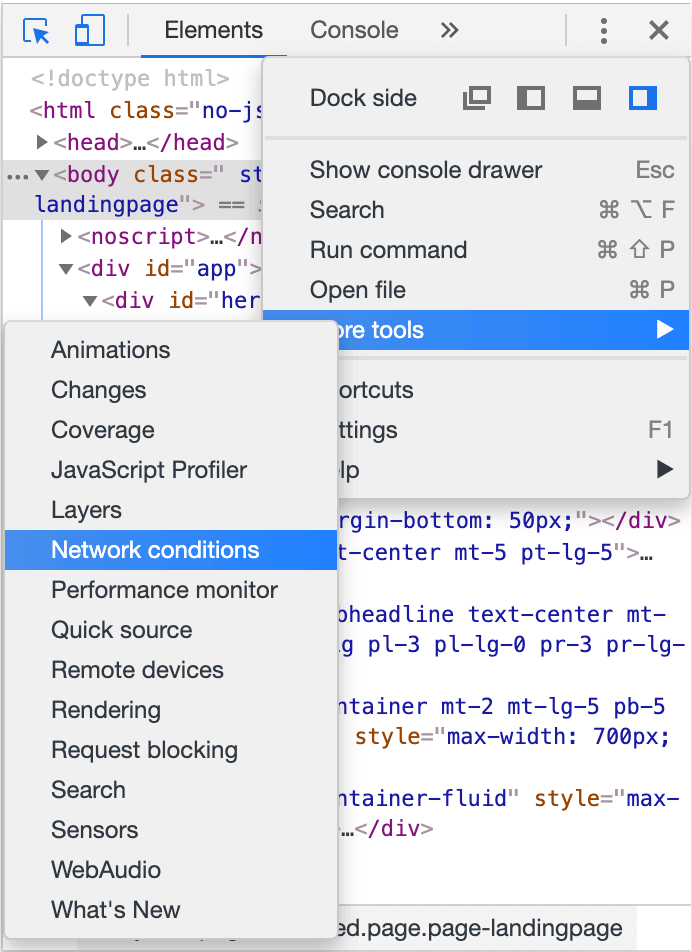Open the Rendering tool

tap(106, 710)
